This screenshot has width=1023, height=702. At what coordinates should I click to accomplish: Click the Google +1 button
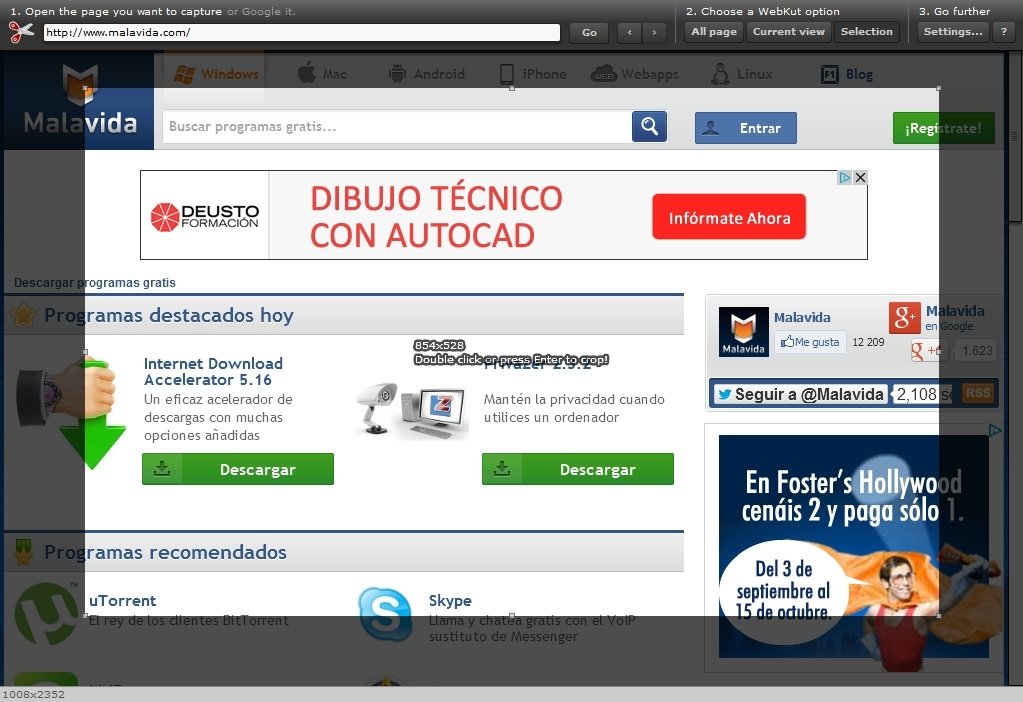[928, 351]
